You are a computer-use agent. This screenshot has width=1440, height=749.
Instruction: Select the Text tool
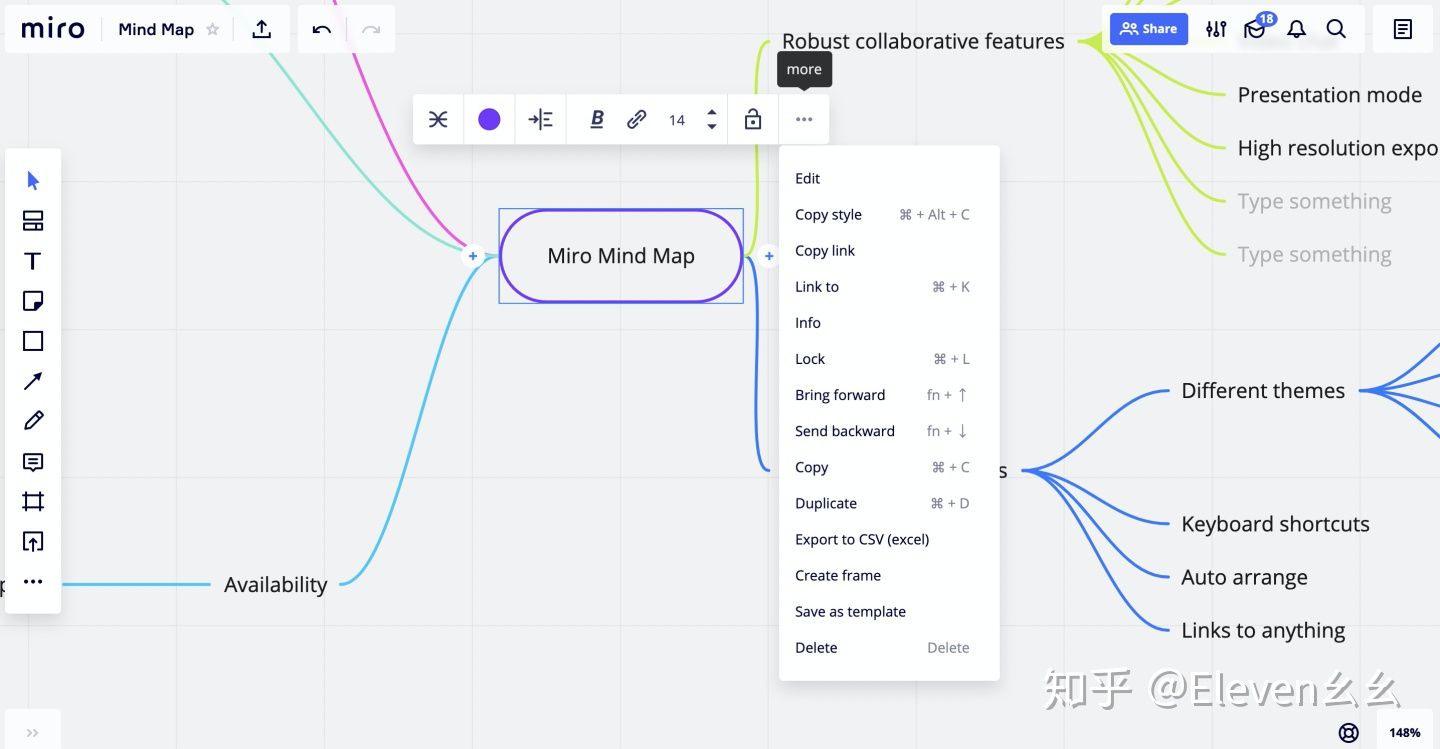tap(33, 261)
